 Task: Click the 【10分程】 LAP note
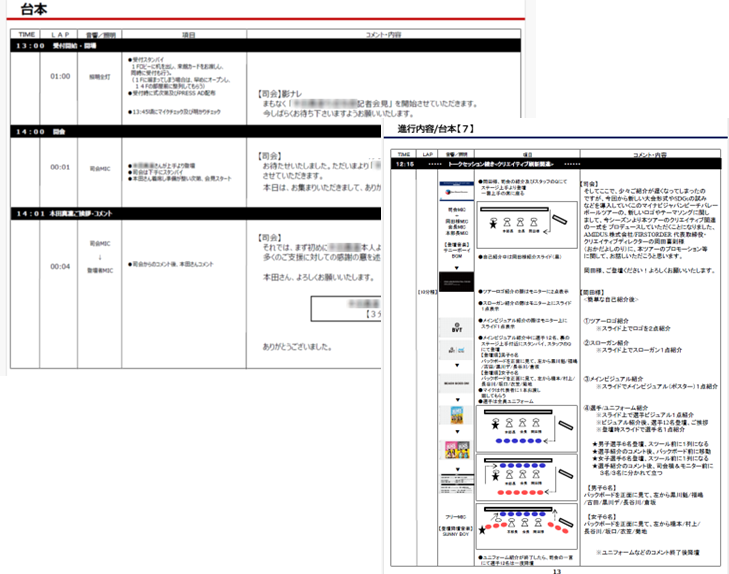click(427, 292)
